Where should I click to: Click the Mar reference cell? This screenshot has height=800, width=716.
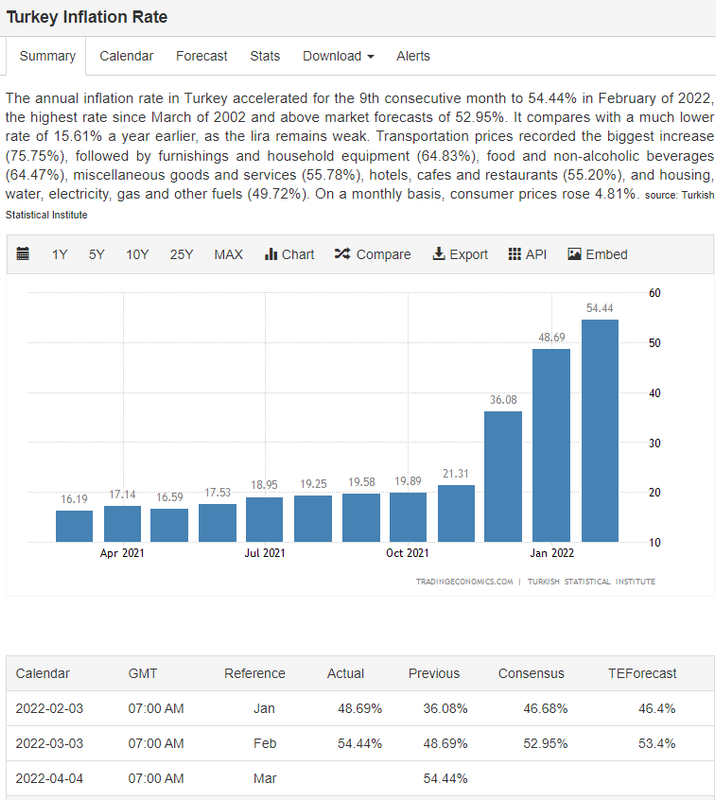pos(265,779)
